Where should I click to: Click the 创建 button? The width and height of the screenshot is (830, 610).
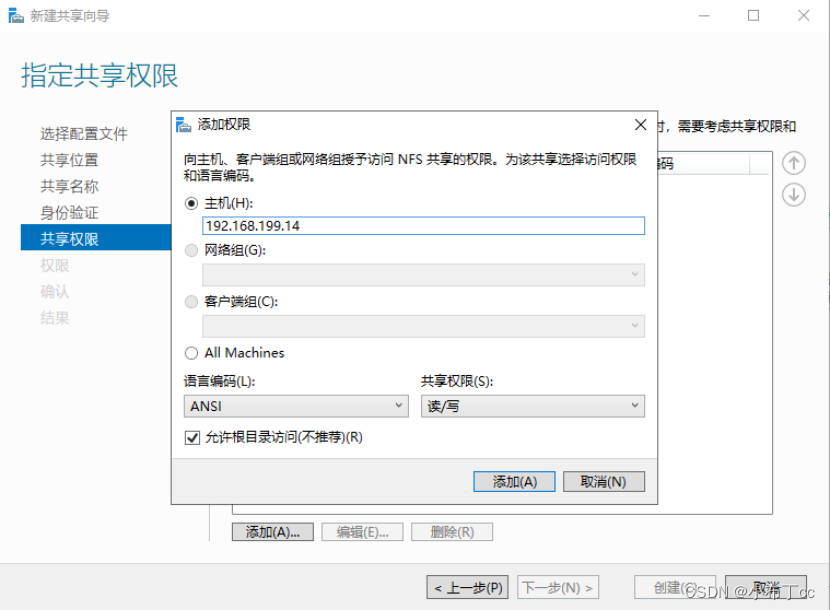[x=675, y=587]
